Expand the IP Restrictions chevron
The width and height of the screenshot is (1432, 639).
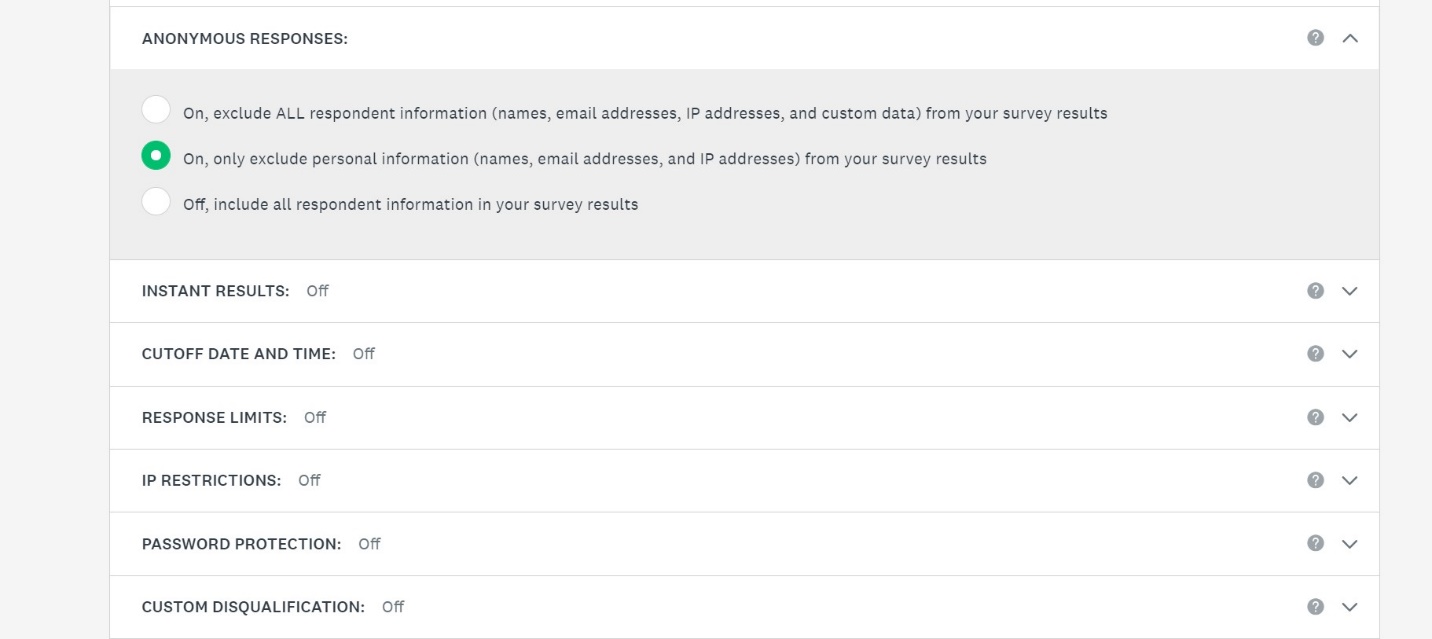pyautogui.click(x=1350, y=480)
